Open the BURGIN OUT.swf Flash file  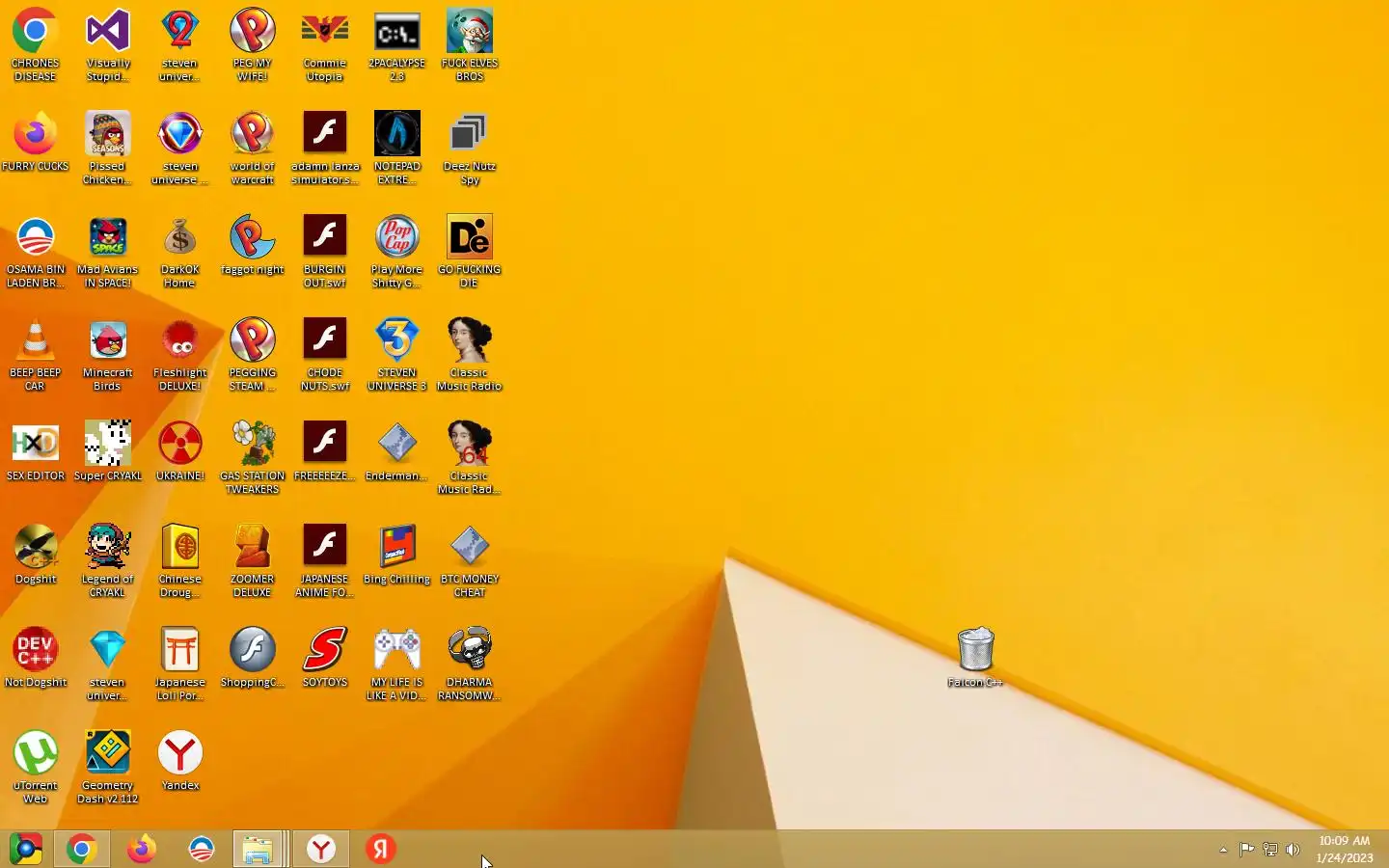tap(324, 251)
